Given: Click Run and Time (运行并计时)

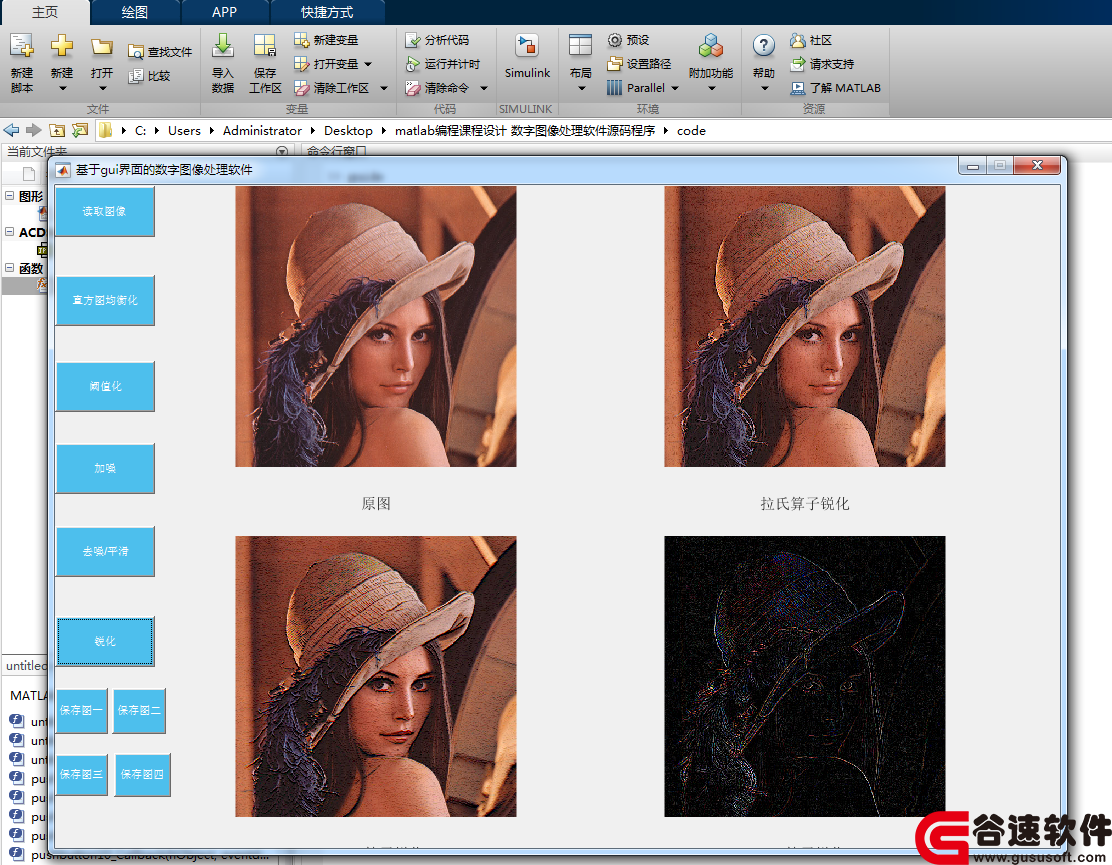Looking at the screenshot, I should 443,64.
